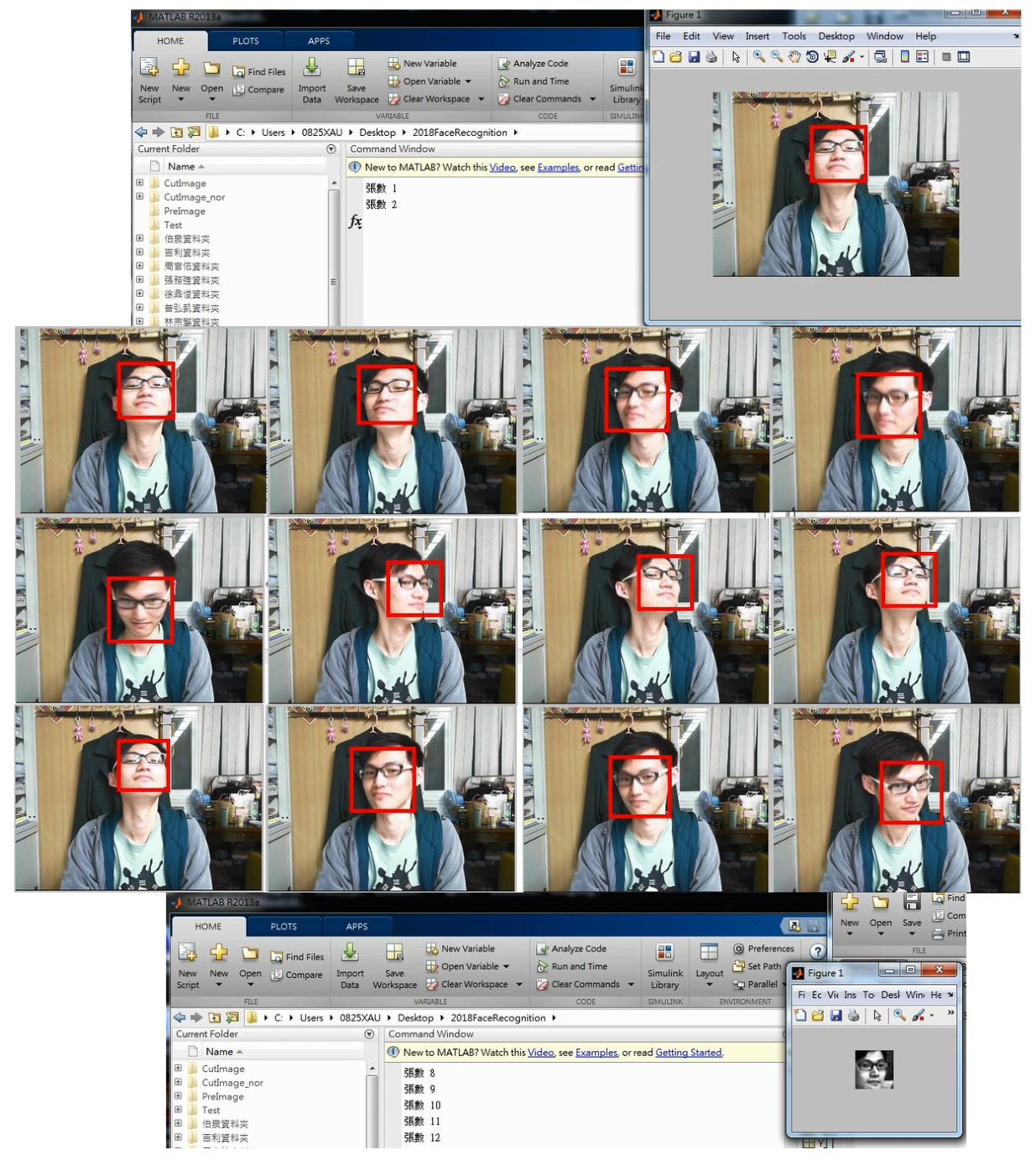
Task: Click Current Folder scrollbar in MATLAB window listing 張數 12
Action: tap(372, 1105)
